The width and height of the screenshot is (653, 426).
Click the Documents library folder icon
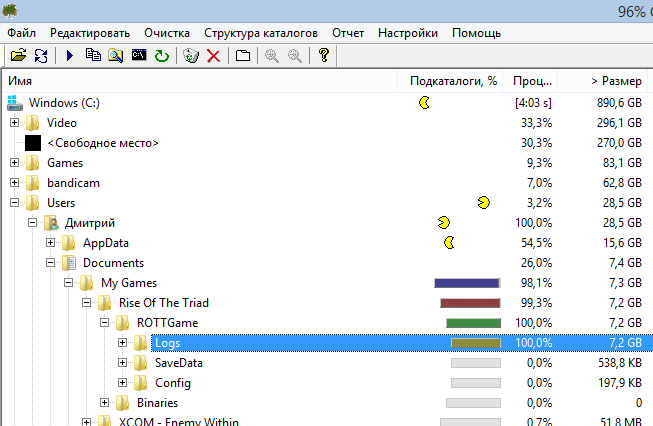(x=69, y=263)
